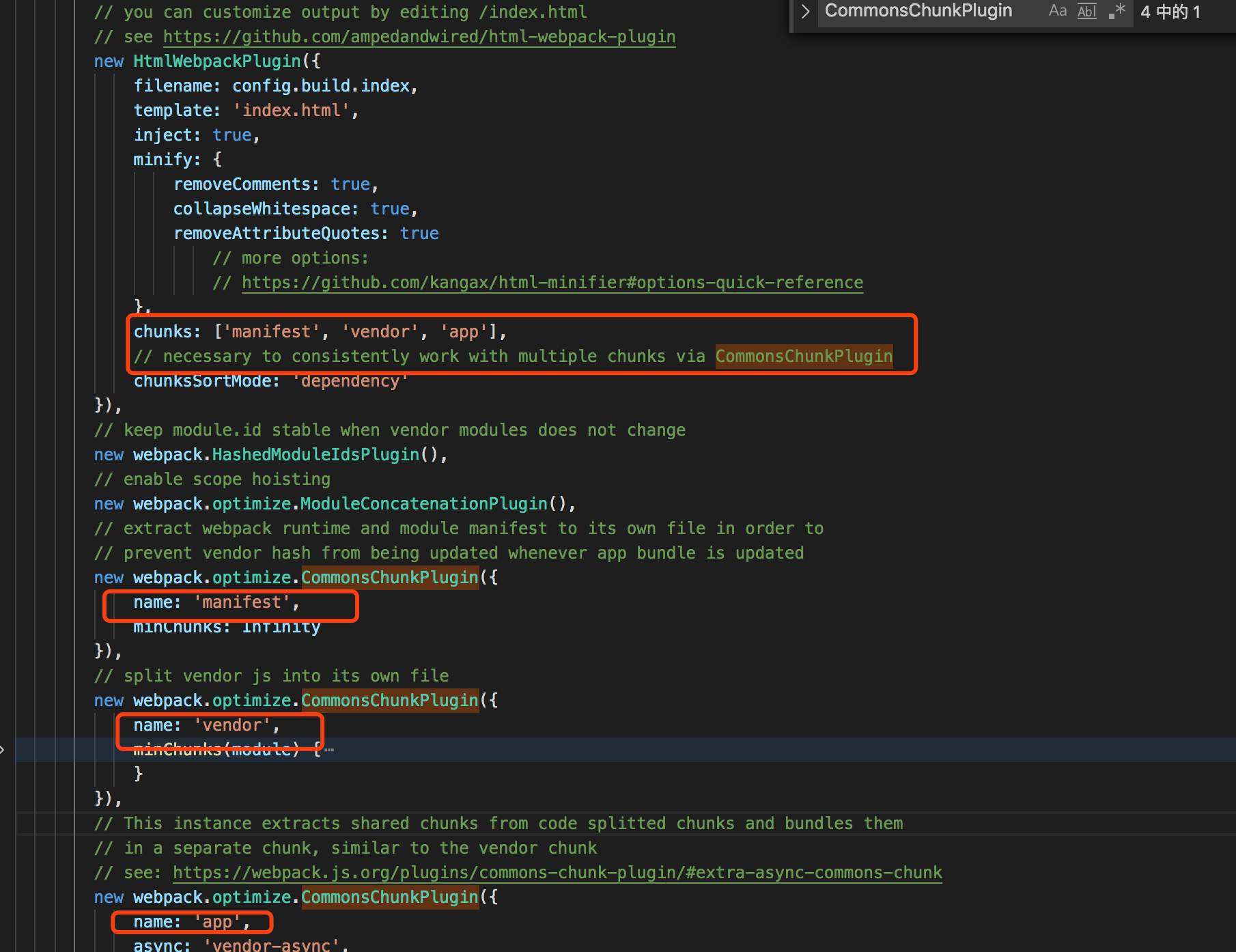Click chunksSortMode 'dependency' value
The width and height of the screenshot is (1236, 952).
(350, 381)
